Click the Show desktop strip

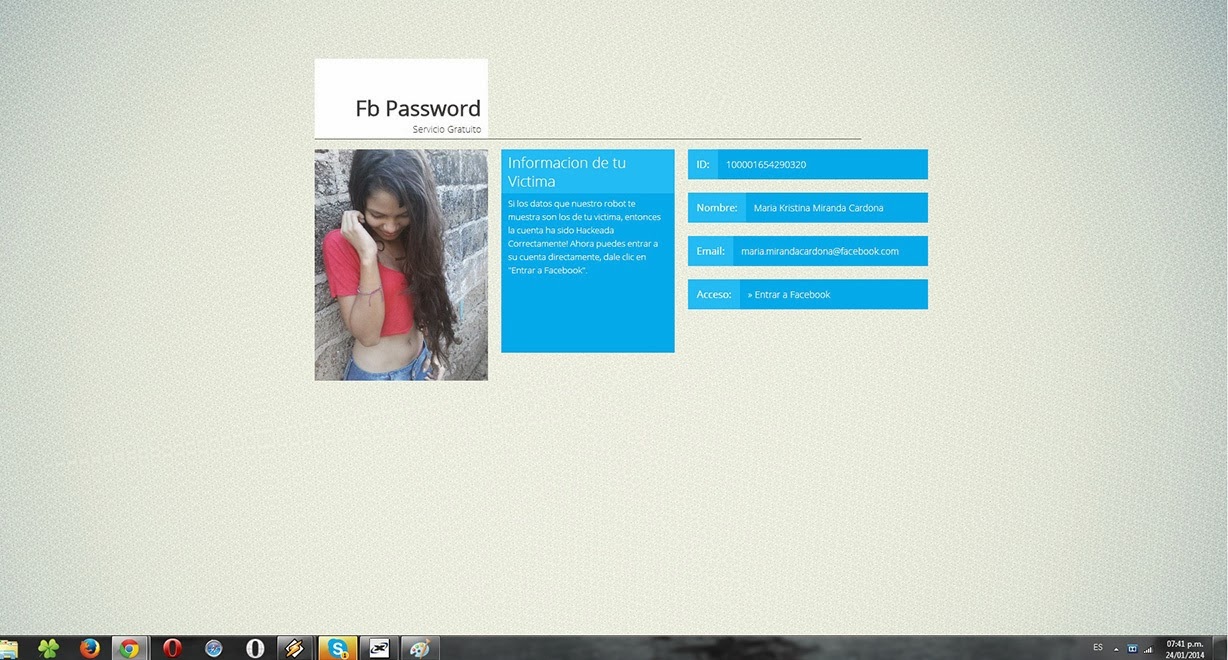[1222, 648]
